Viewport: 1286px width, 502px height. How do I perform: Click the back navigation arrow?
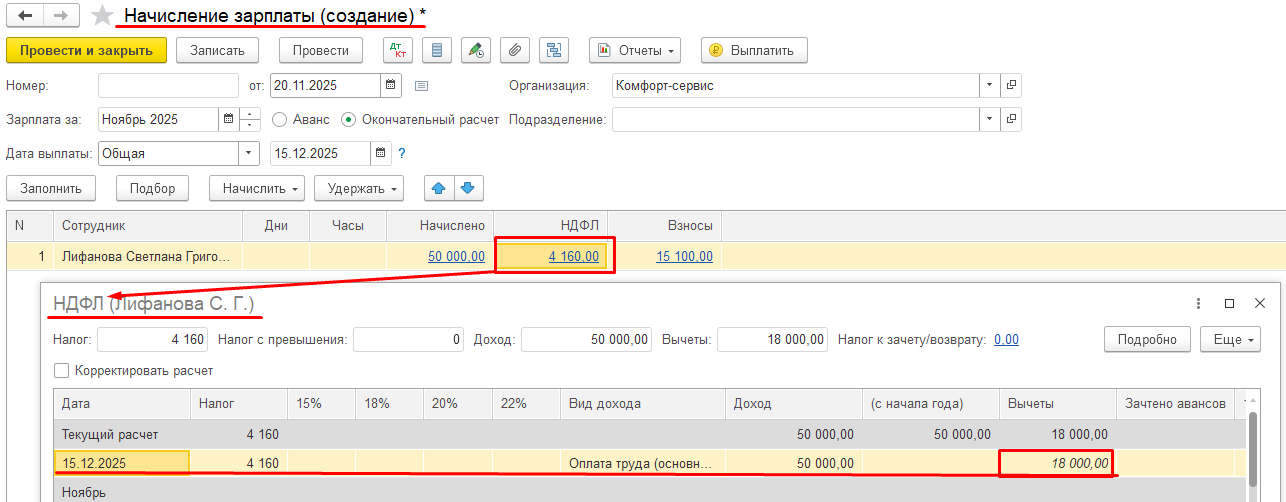click(x=25, y=16)
